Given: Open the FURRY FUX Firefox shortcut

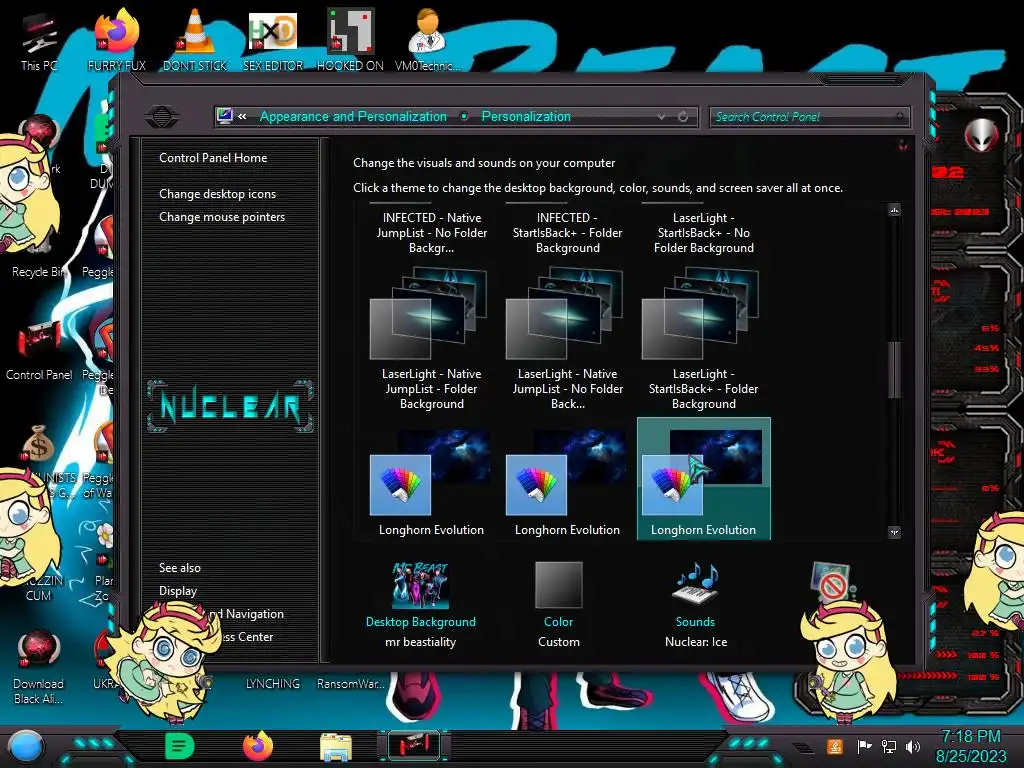Looking at the screenshot, I should tap(116, 40).
